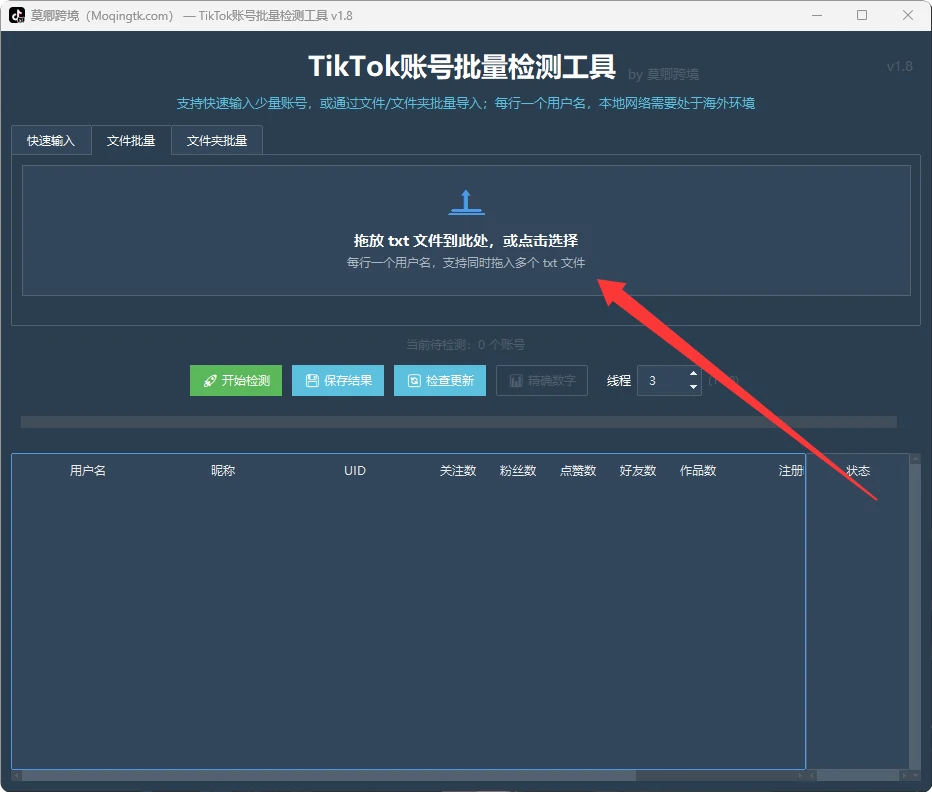Click the 注册 column header
Viewport: 932px width, 792px height.
pos(791,470)
